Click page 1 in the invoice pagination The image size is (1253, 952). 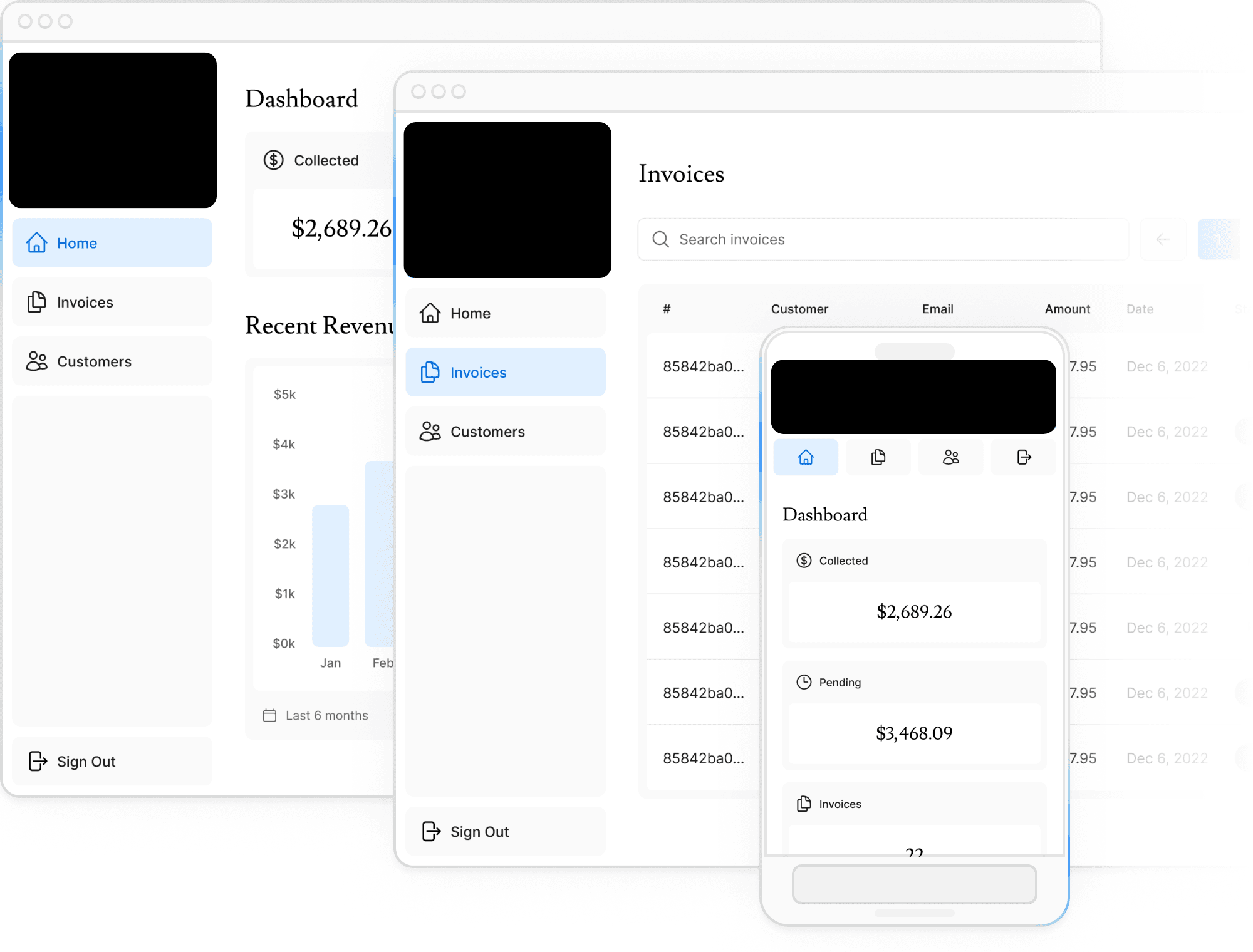pyautogui.click(x=1218, y=239)
